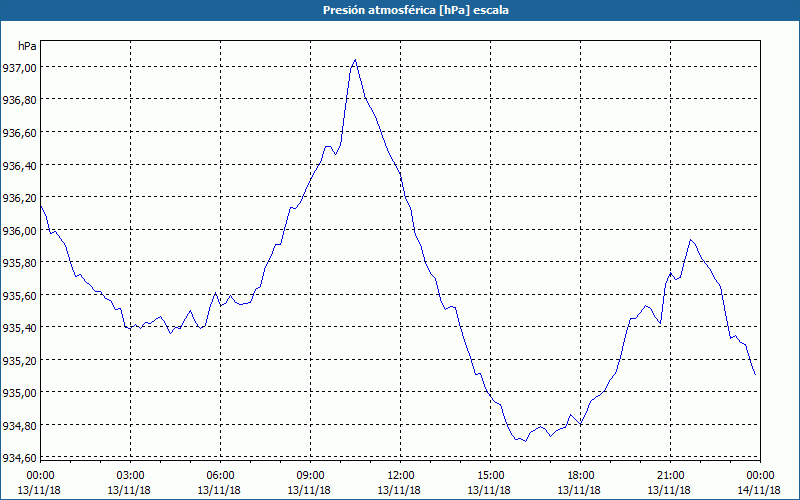Click the 936,40 y-axis value
The width and height of the screenshot is (800, 500).
point(19,165)
